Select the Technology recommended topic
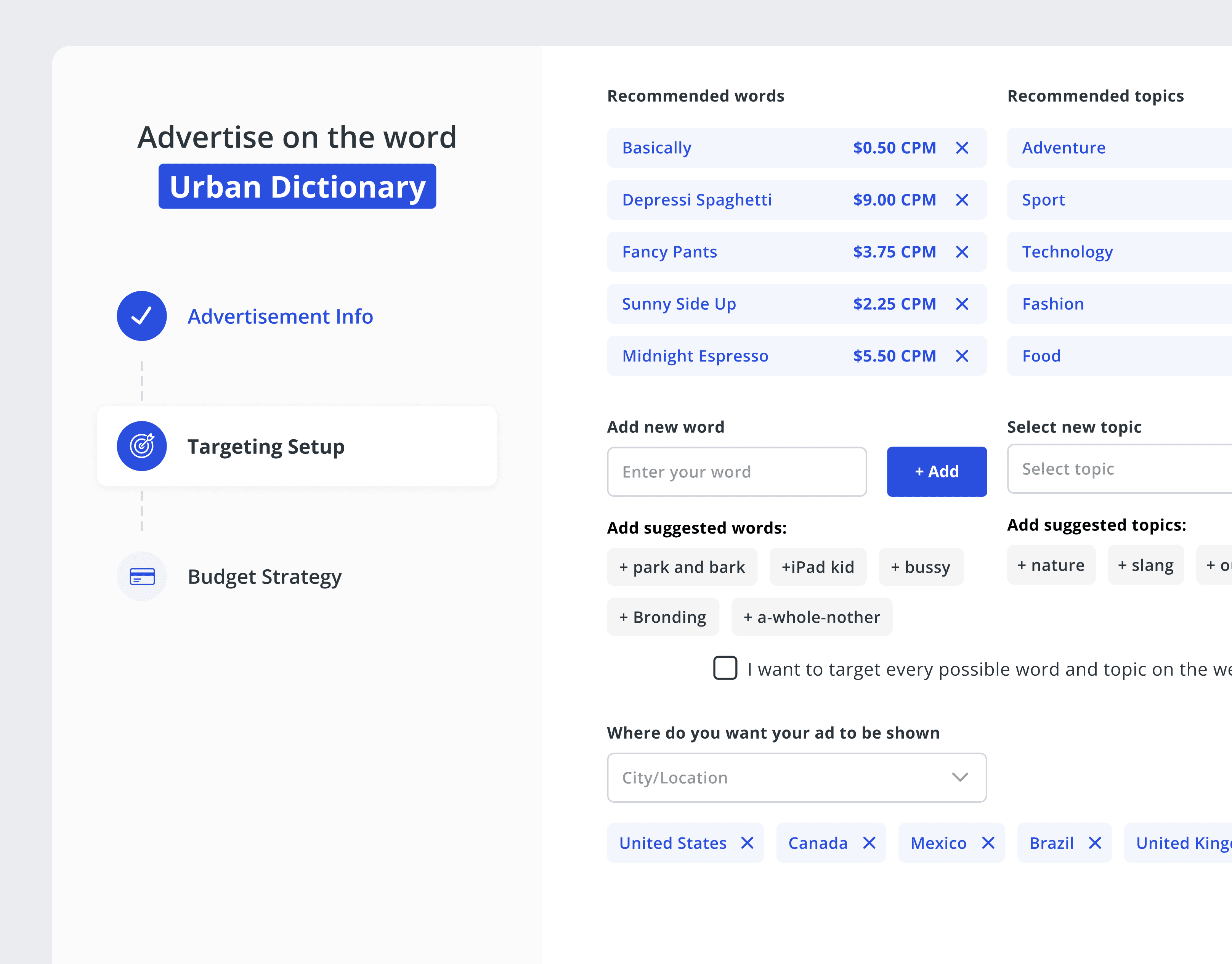This screenshot has height=964, width=1232. [1119, 252]
